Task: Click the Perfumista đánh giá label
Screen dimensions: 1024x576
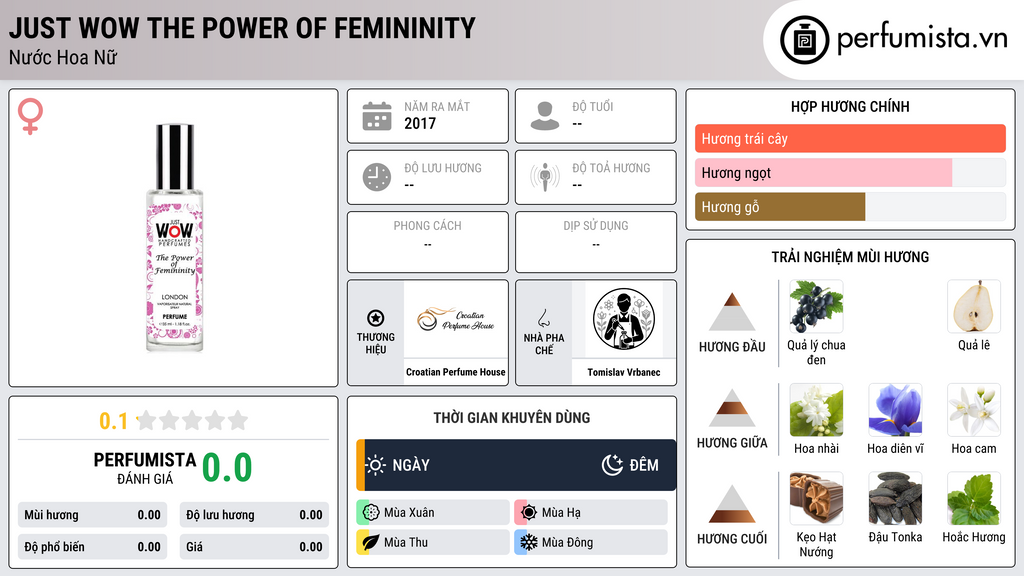Action: 145,468
